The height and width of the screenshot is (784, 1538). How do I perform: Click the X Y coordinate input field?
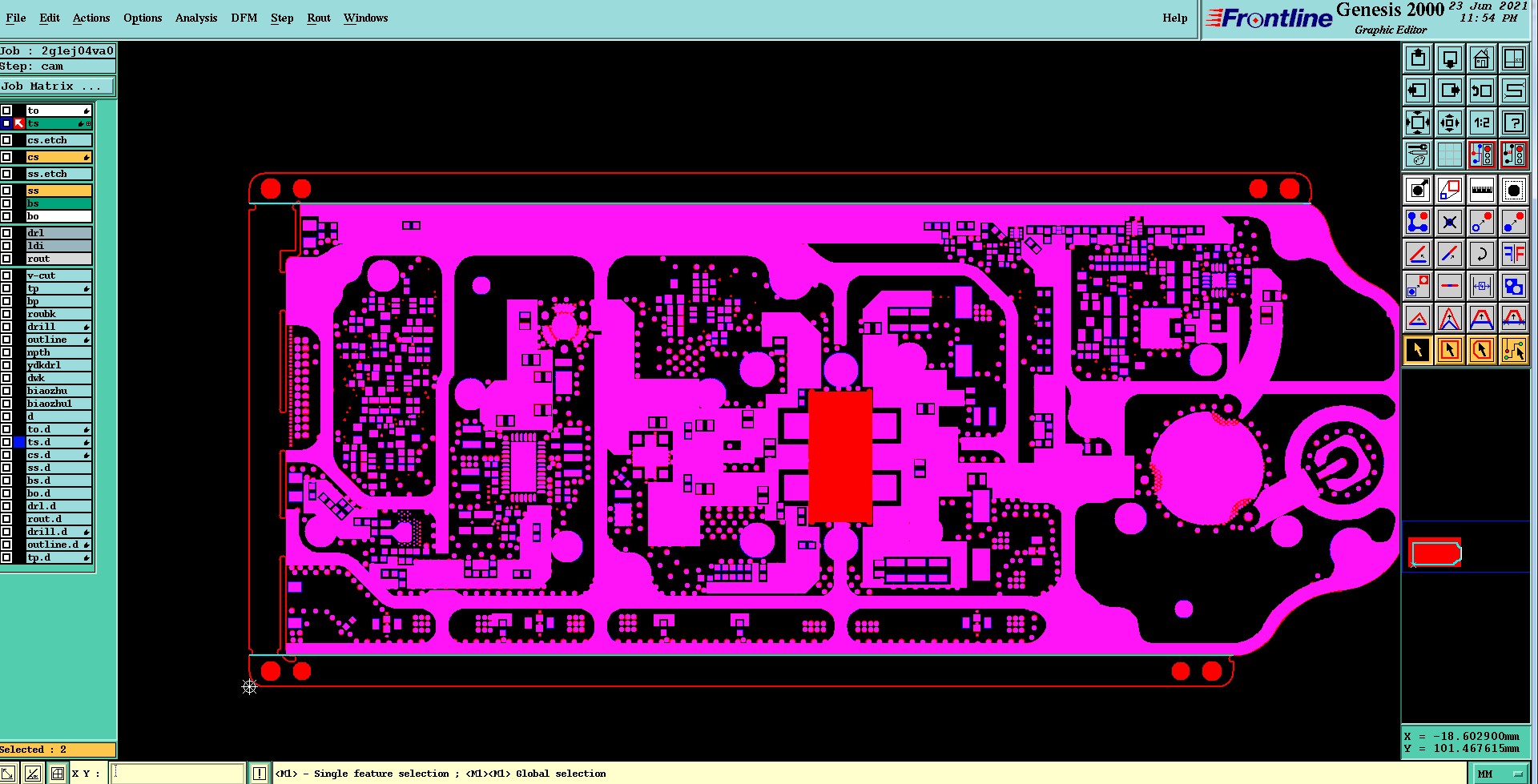178,774
